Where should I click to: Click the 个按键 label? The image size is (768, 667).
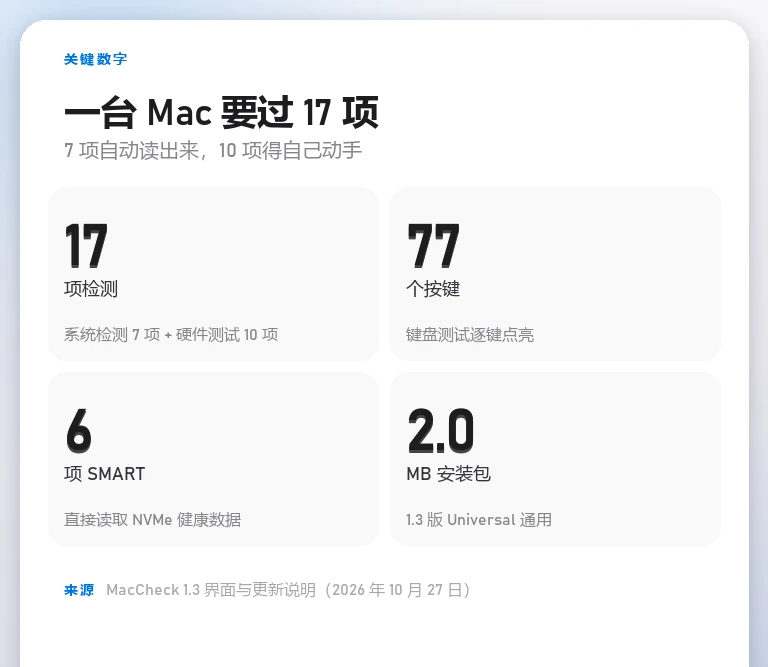pos(433,289)
